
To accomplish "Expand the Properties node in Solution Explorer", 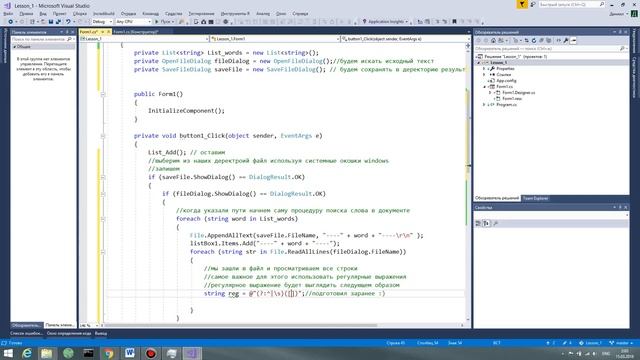I will [484, 69].
